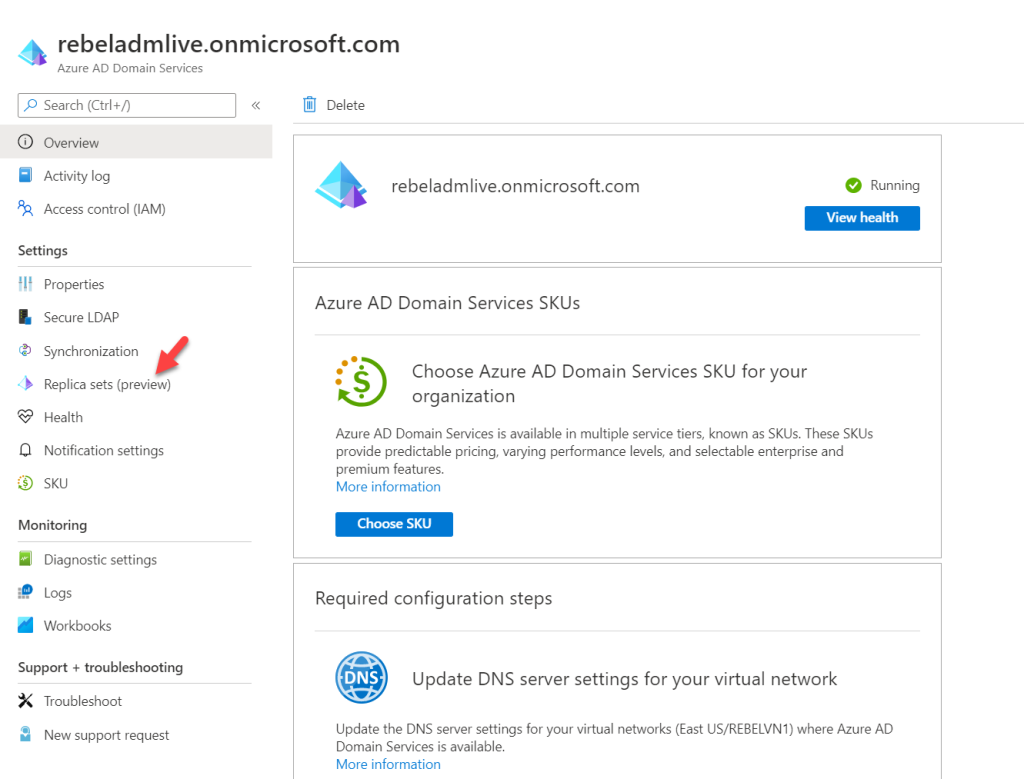The width and height of the screenshot is (1024, 779).
Task: Click the domain pyramid logo in status card
Action: click(x=342, y=185)
